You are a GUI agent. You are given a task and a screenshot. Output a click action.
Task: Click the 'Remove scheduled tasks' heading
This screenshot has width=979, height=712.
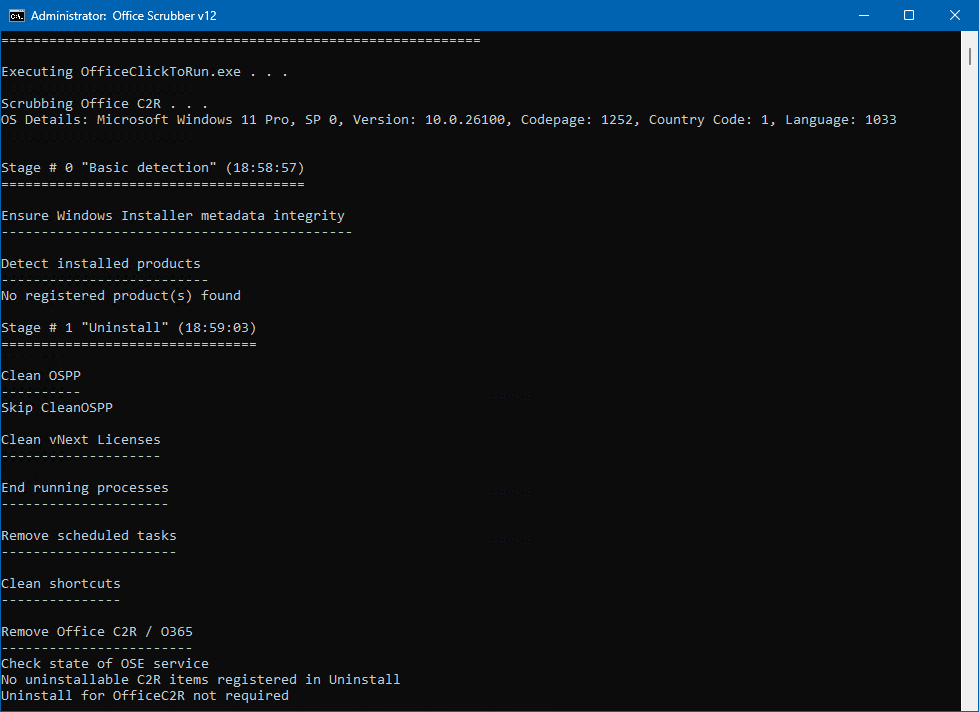coord(89,536)
